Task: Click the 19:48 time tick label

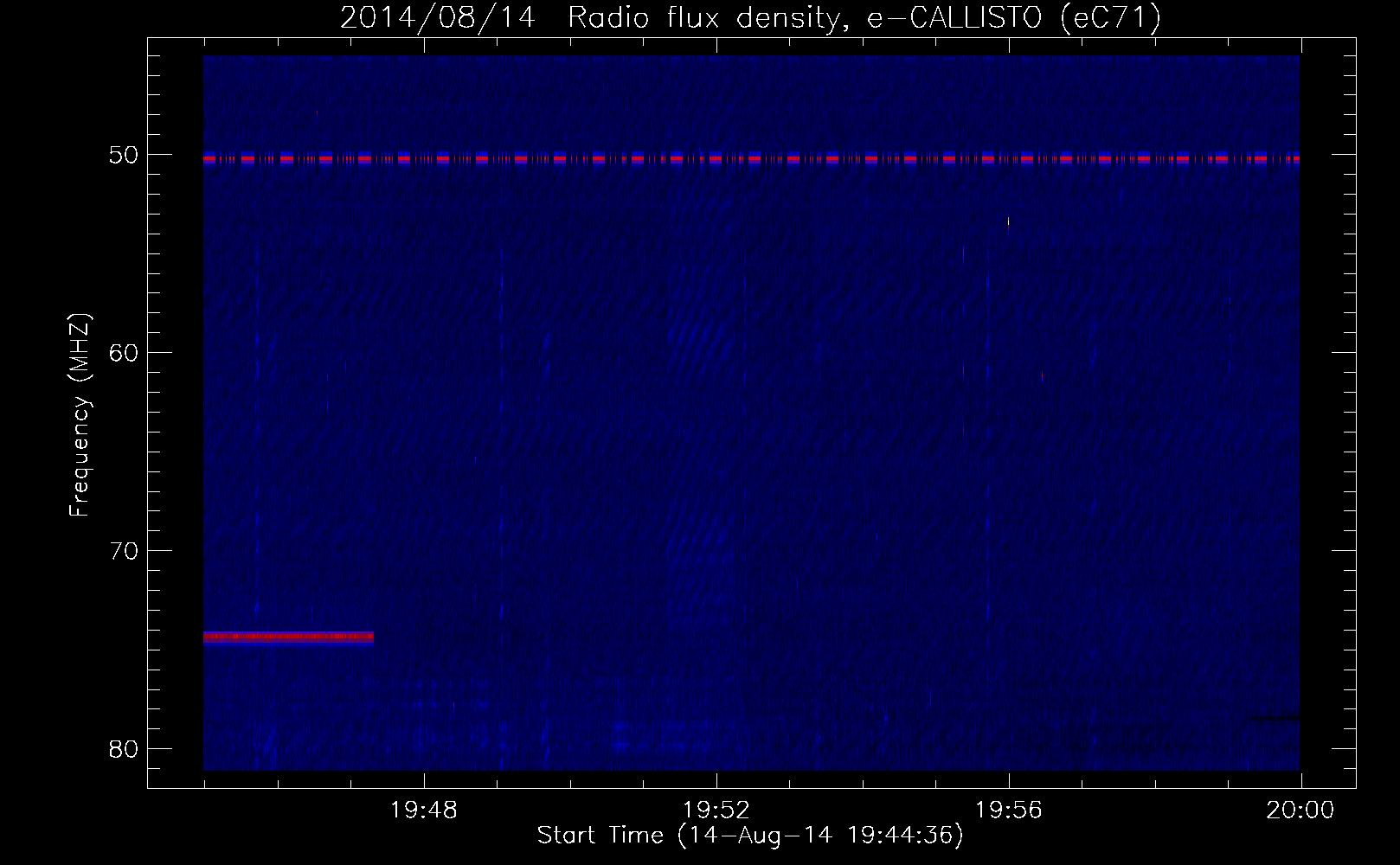Action: tap(424, 811)
